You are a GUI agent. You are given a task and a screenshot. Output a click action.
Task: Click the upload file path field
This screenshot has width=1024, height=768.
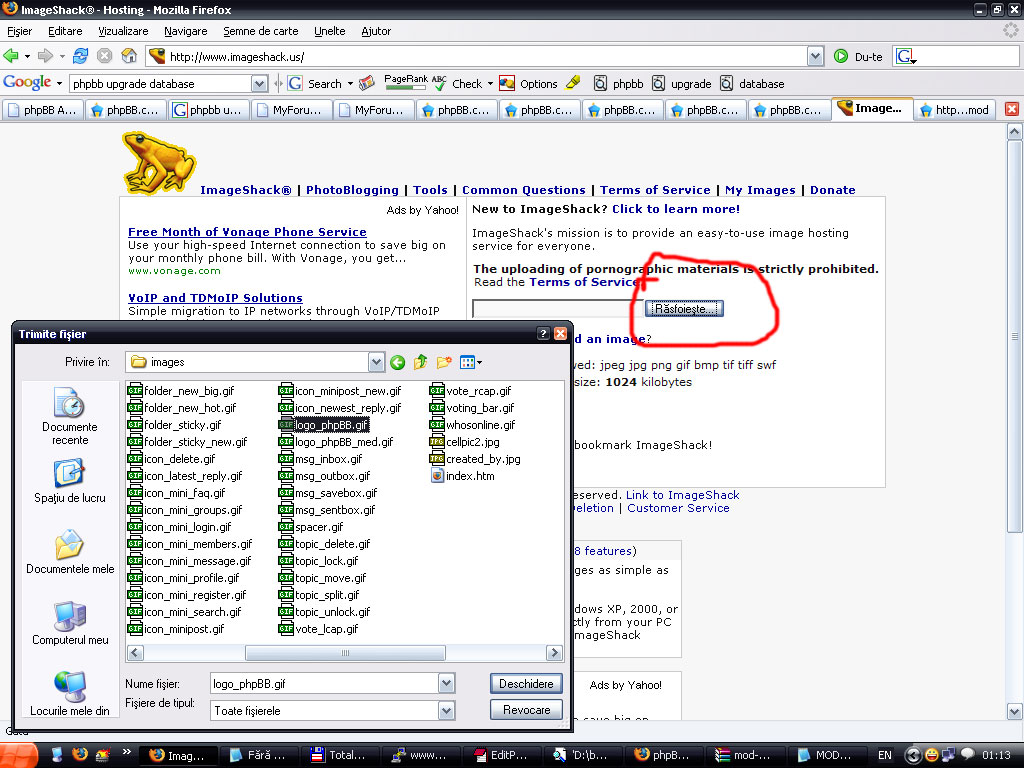(558, 308)
